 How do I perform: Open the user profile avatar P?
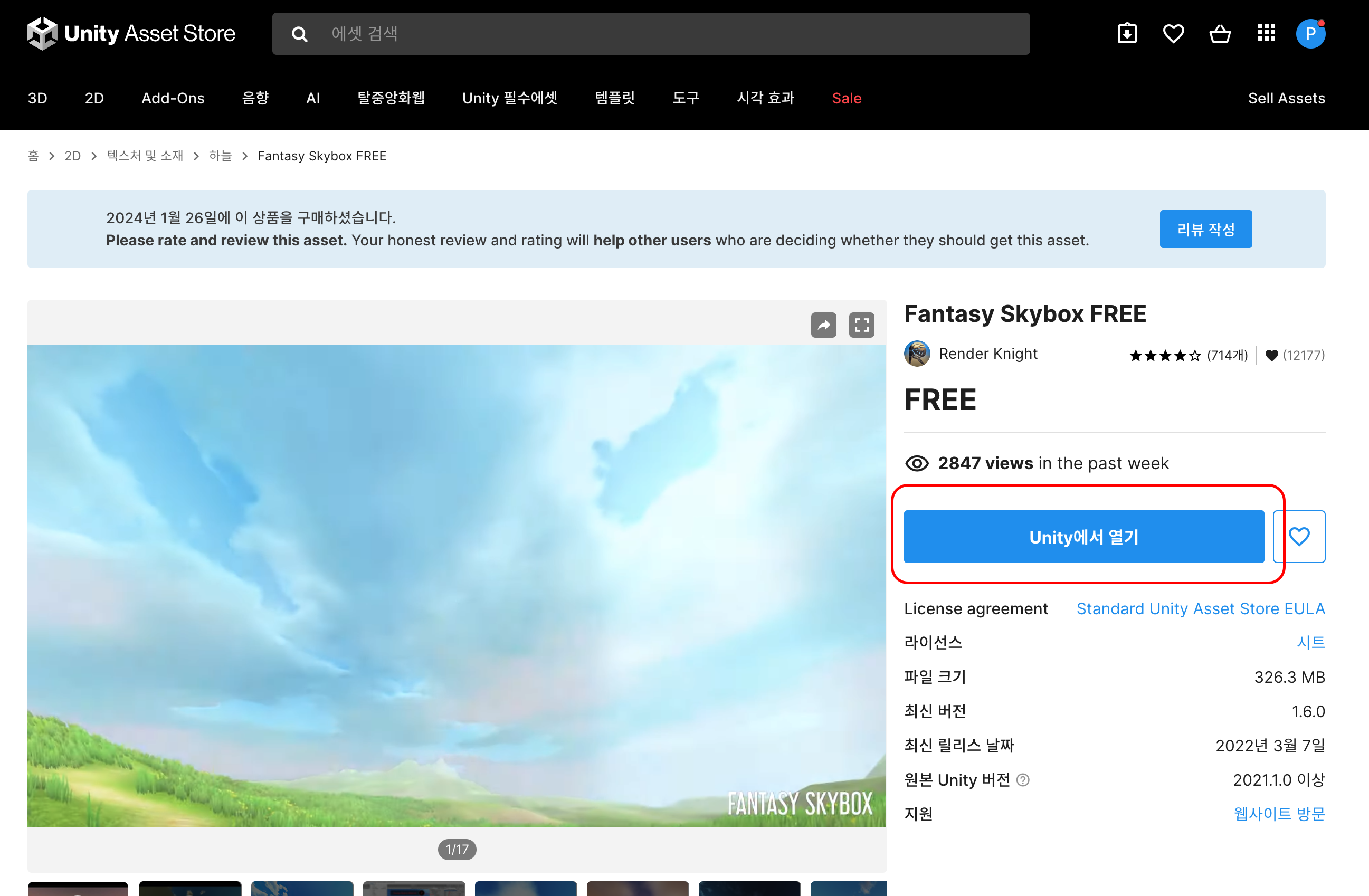click(1310, 33)
